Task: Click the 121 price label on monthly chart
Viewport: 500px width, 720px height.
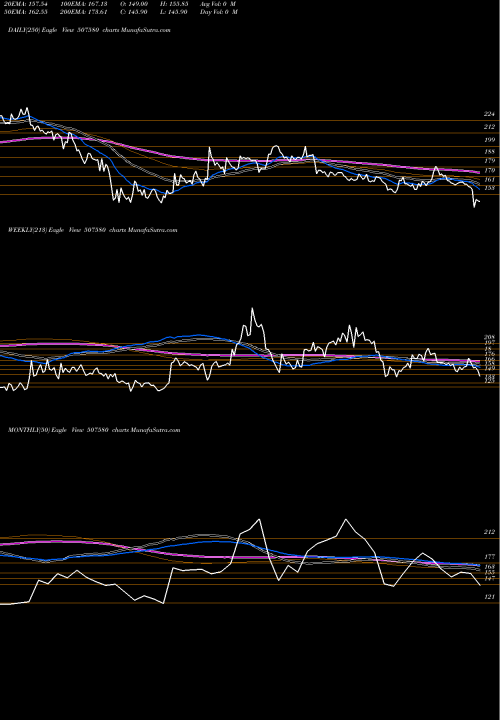Action: [489, 596]
